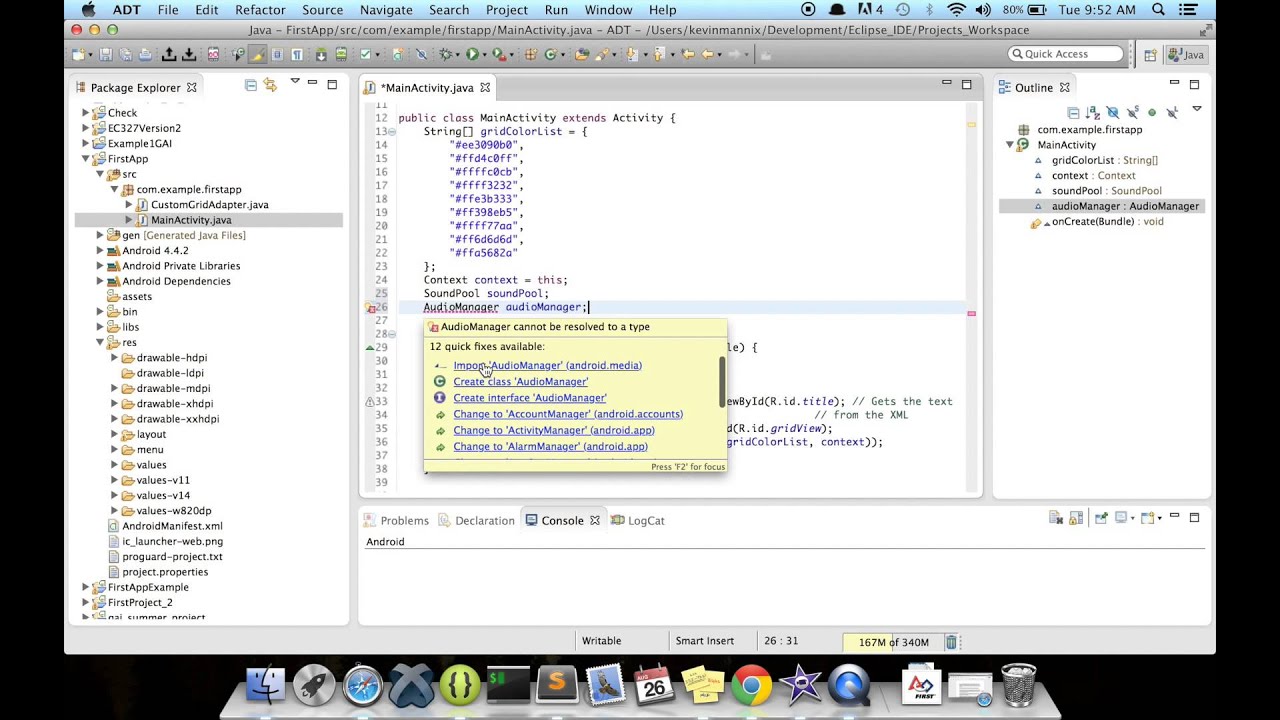Select the Java perspective button
Screen dimensions: 1280x720
coord(1185,55)
